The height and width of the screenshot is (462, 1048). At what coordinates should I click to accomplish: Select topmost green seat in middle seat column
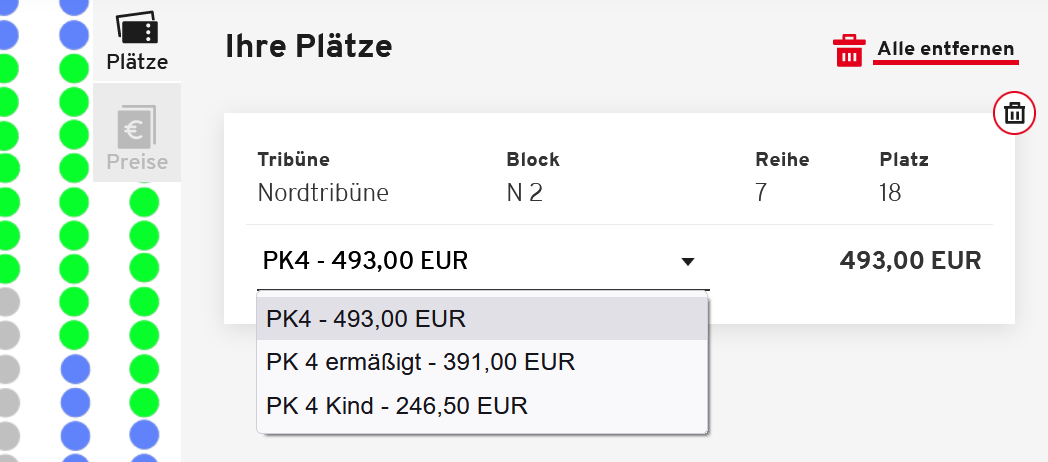click(74, 69)
